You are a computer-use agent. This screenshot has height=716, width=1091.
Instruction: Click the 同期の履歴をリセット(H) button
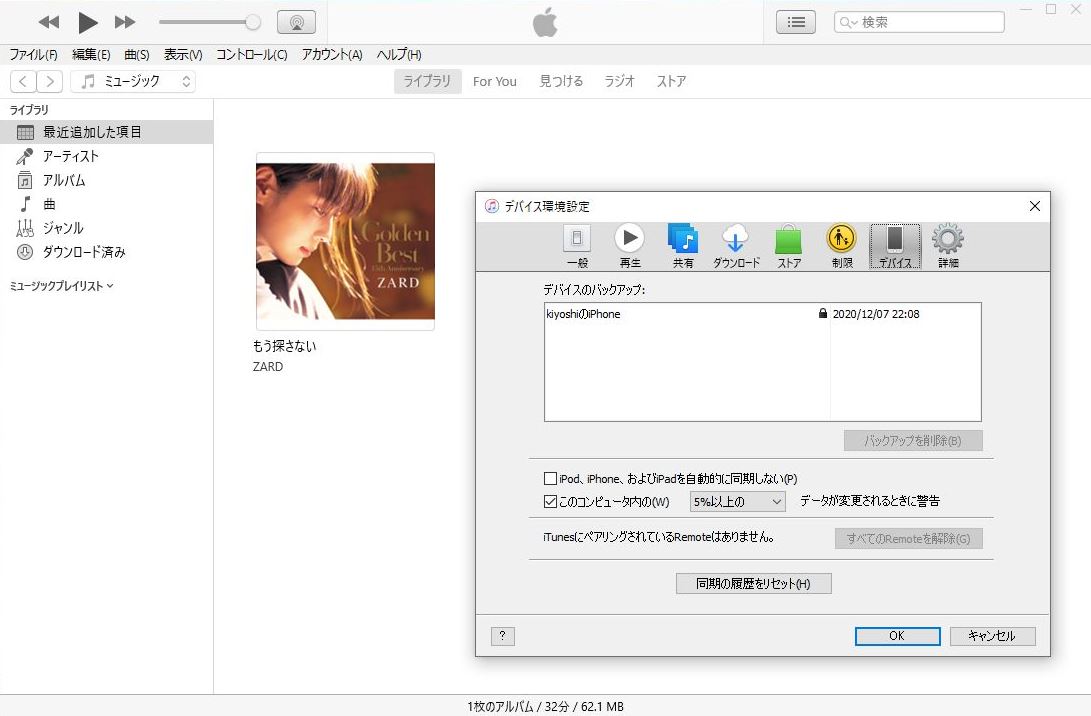[x=754, y=584]
